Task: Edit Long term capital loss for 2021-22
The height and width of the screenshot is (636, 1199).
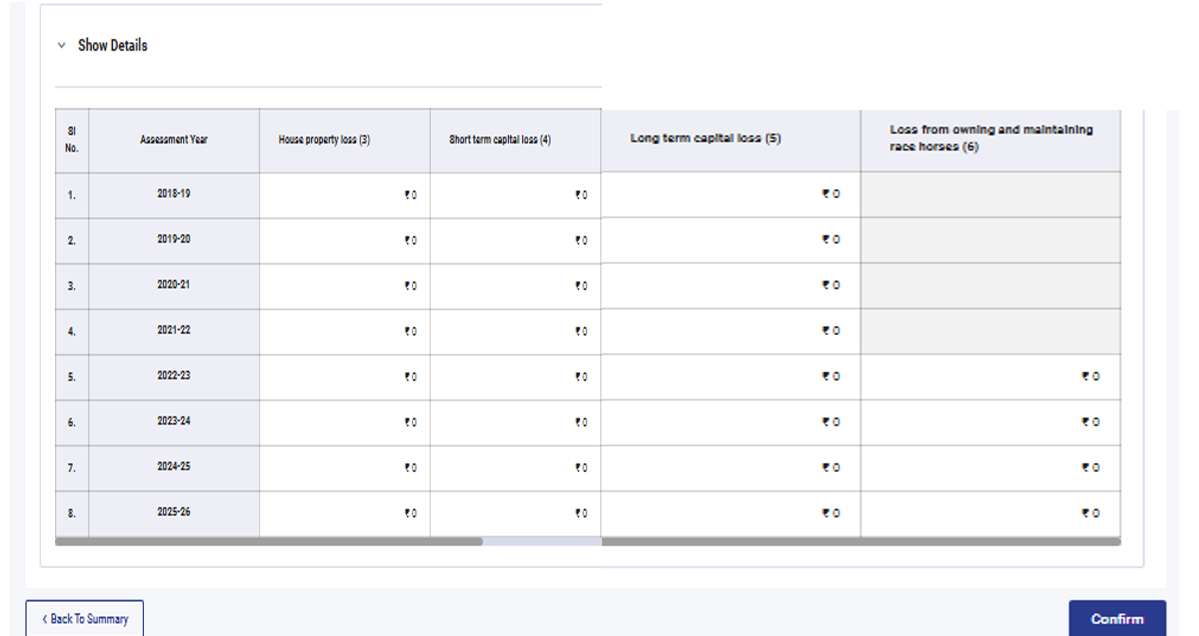Action: click(731, 331)
